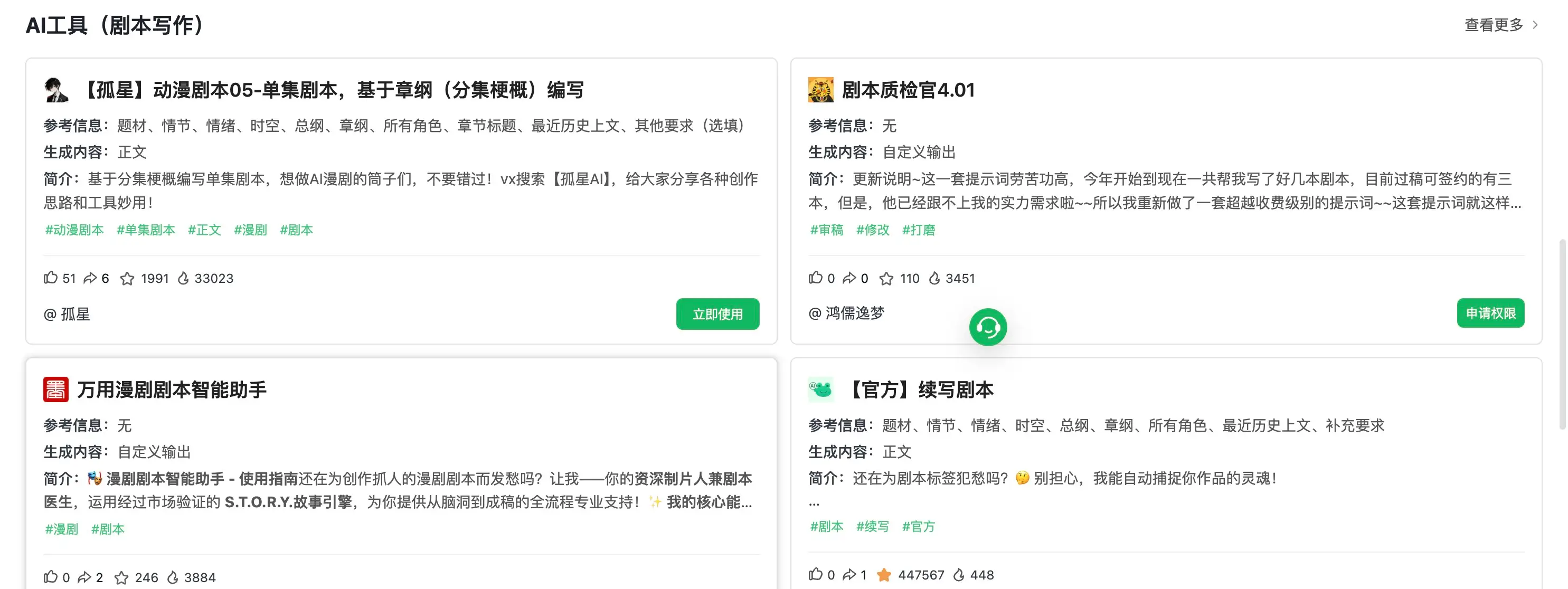This screenshot has height=589, width=1568.
Task: Expand more tools via 查看更多
Action: tap(1493, 25)
